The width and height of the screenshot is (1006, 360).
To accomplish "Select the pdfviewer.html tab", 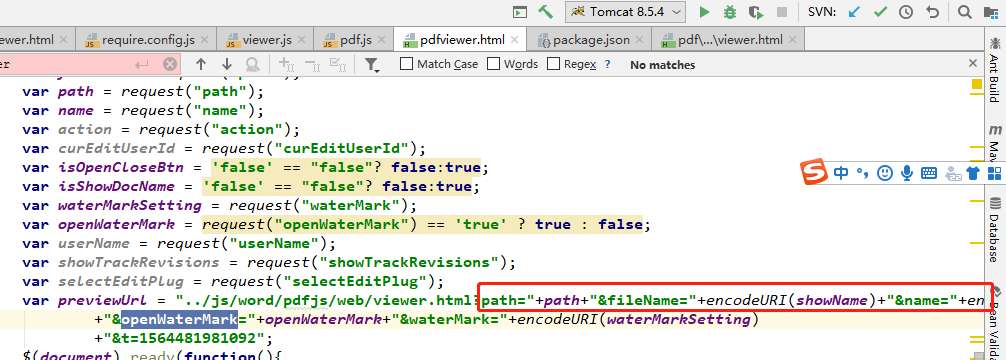I will coord(461,40).
